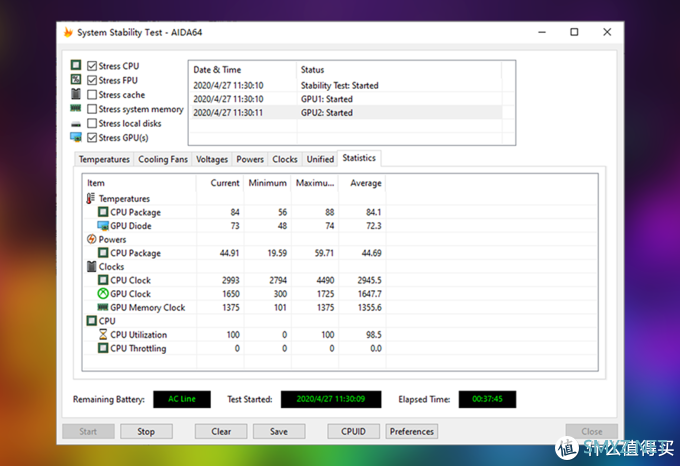Click the AC Line battery status field
This screenshot has height=466, width=680.
point(182,399)
